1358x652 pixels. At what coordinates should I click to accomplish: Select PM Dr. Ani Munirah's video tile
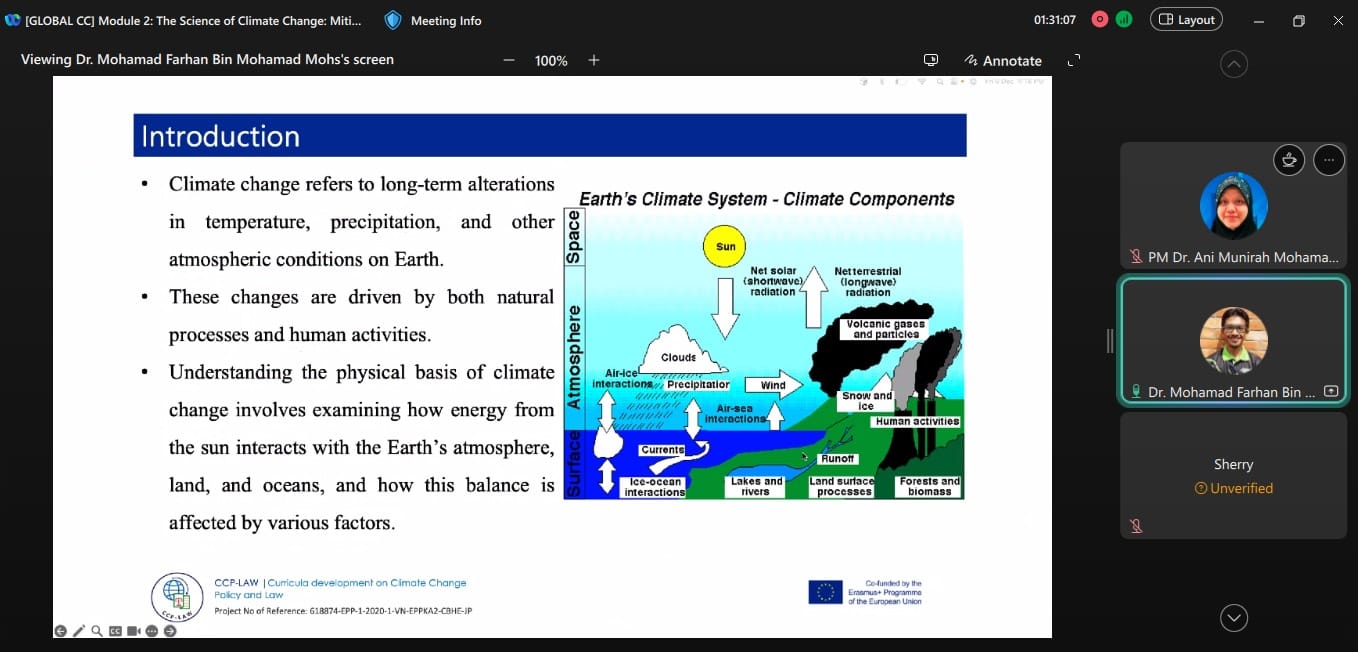pyautogui.click(x=1233, y=205)
